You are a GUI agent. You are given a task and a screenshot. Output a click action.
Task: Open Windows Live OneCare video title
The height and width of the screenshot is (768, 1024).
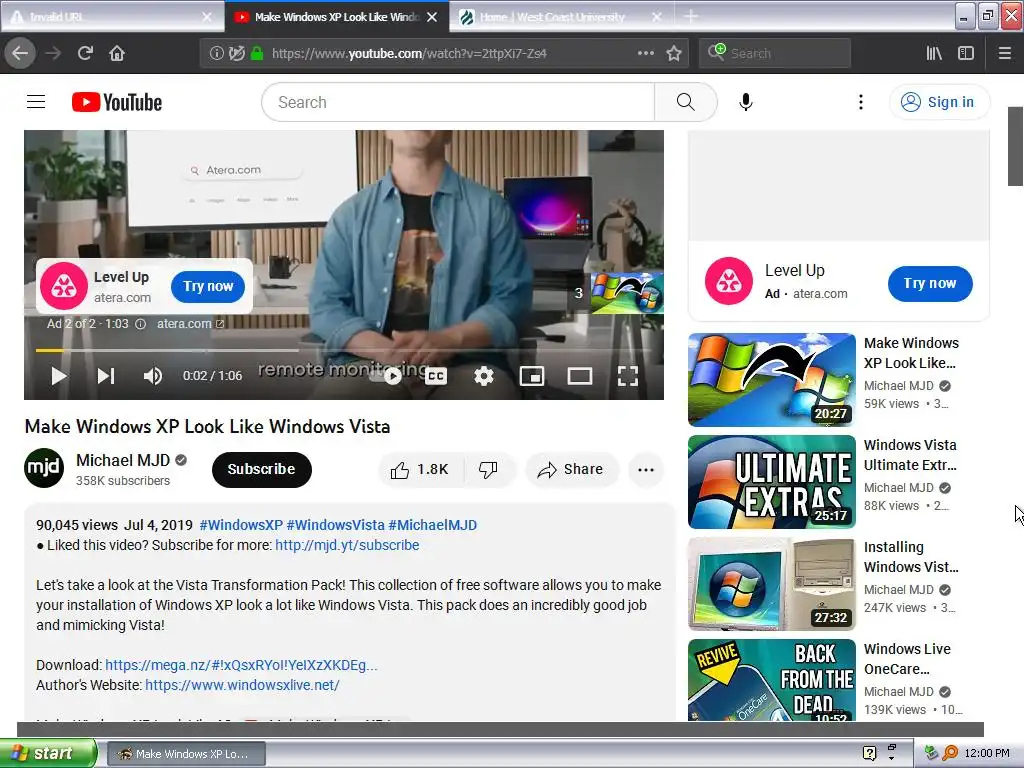907,659
